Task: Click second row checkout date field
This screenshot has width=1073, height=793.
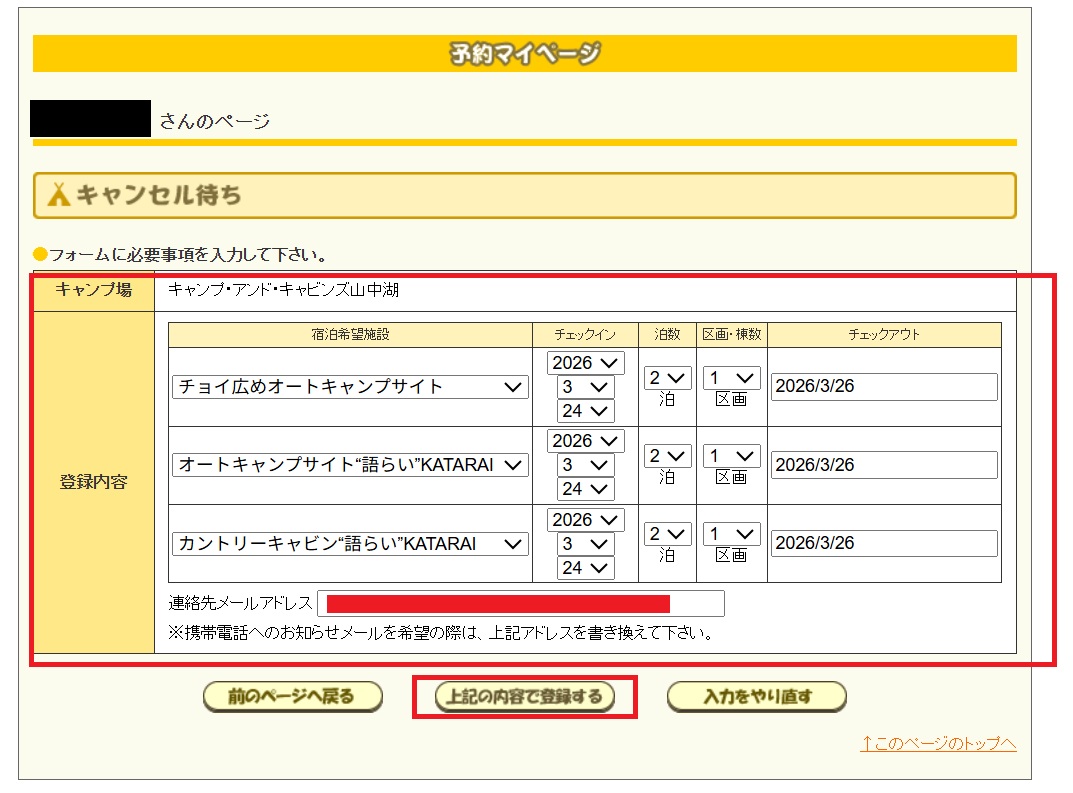Action: coord(883,465)
